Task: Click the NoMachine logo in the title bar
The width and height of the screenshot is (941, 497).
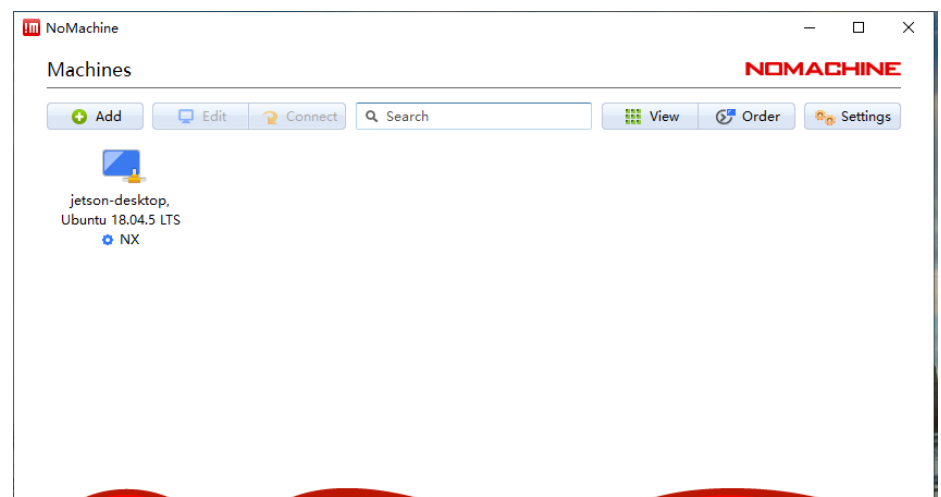Action: pos(31,28)
